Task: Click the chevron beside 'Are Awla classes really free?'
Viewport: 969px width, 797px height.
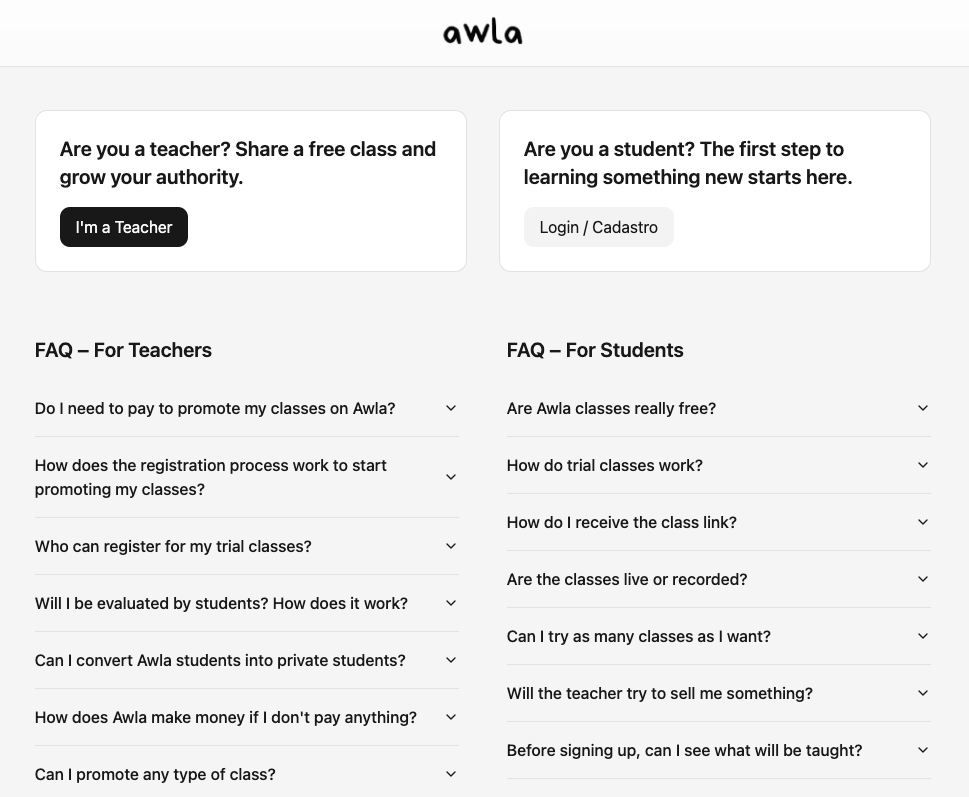Action: [922, 408]
